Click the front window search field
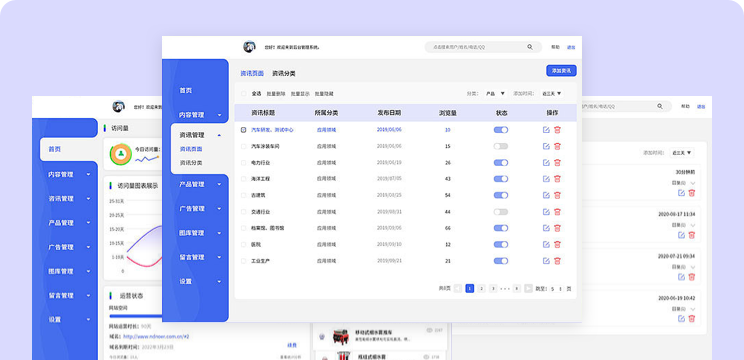 [483, 47]
